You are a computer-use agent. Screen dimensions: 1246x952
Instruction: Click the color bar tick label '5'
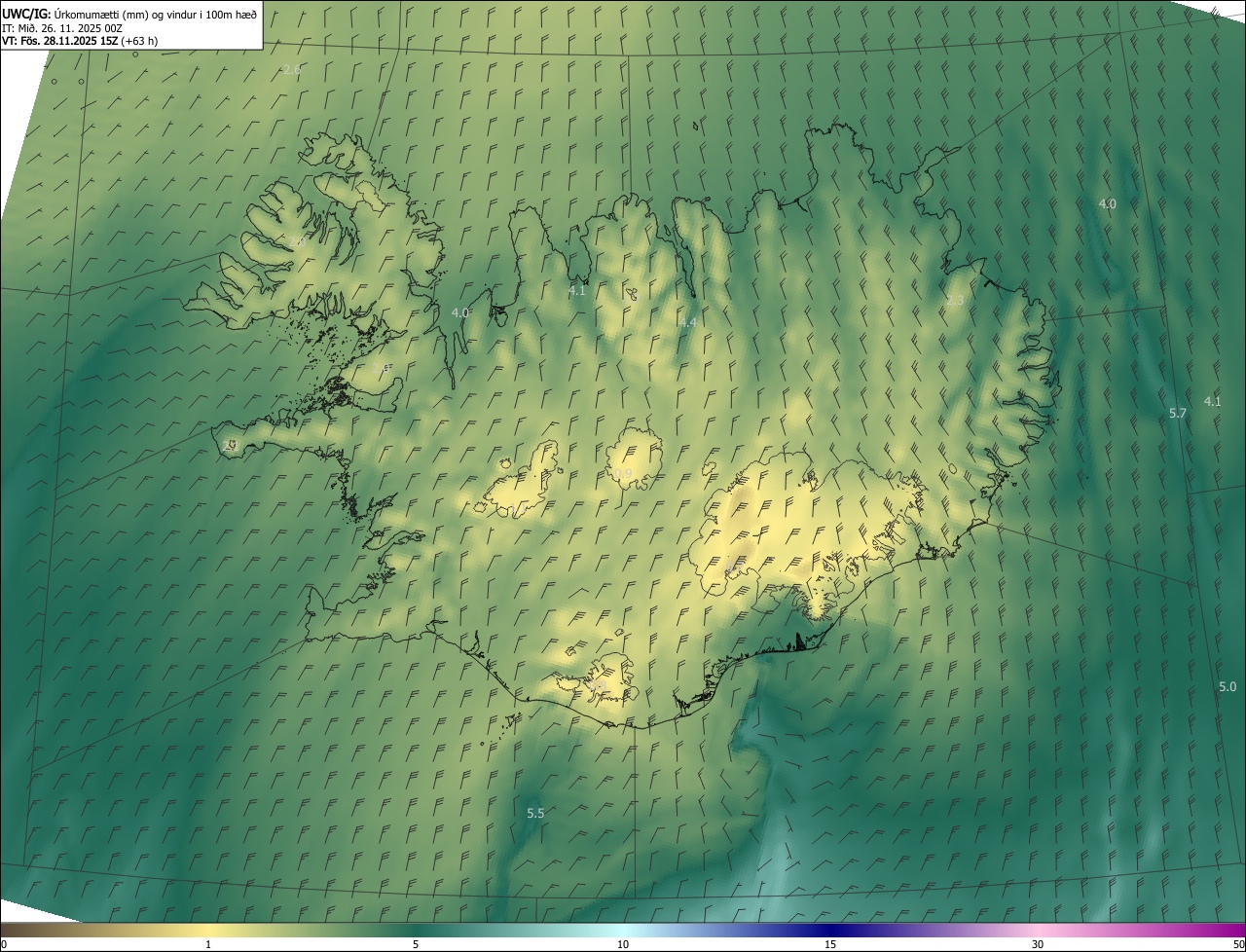click(x=416, y=944)
